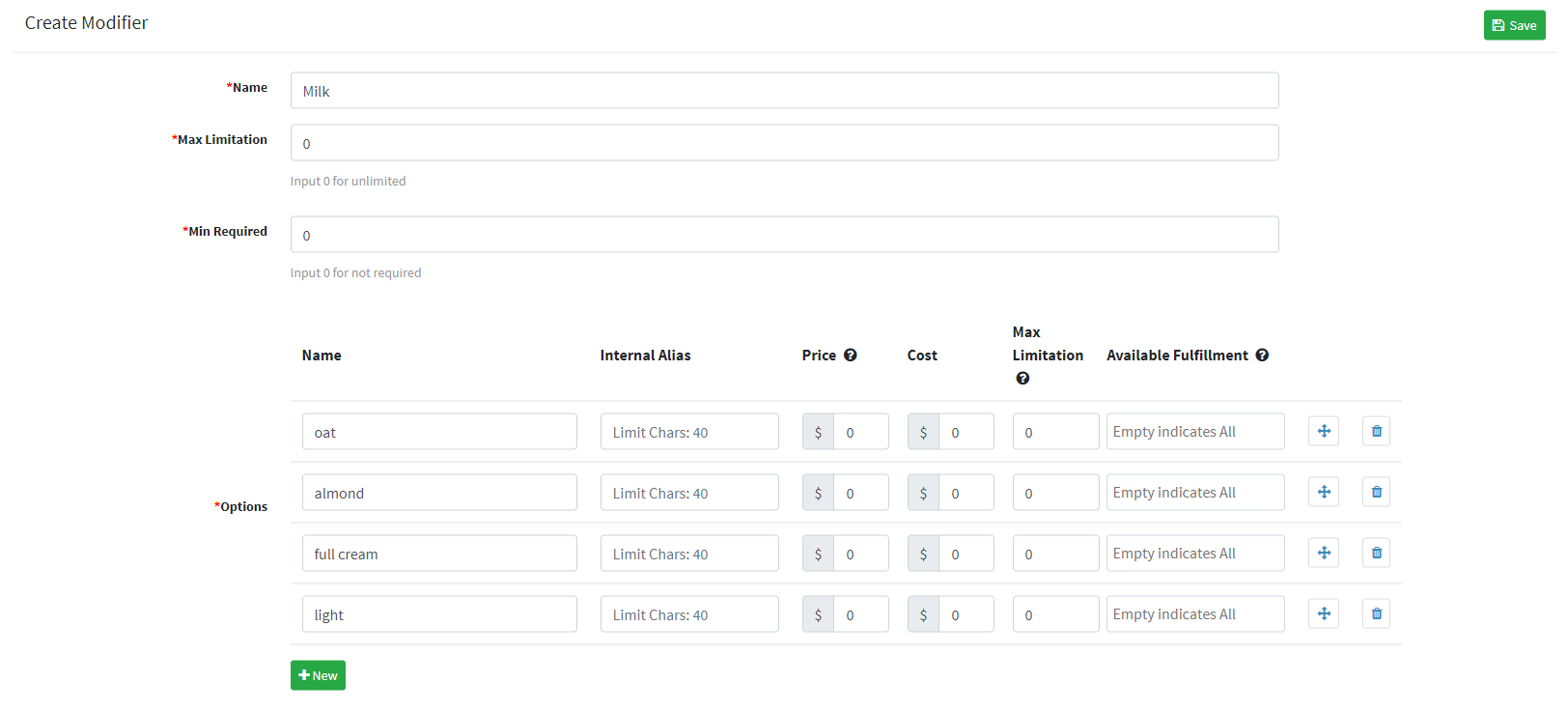The width and height of the screenshot is (1568, 712).
Task: Open Available Fulfillment selector for almond
Action: click(x=1194, y=493)
